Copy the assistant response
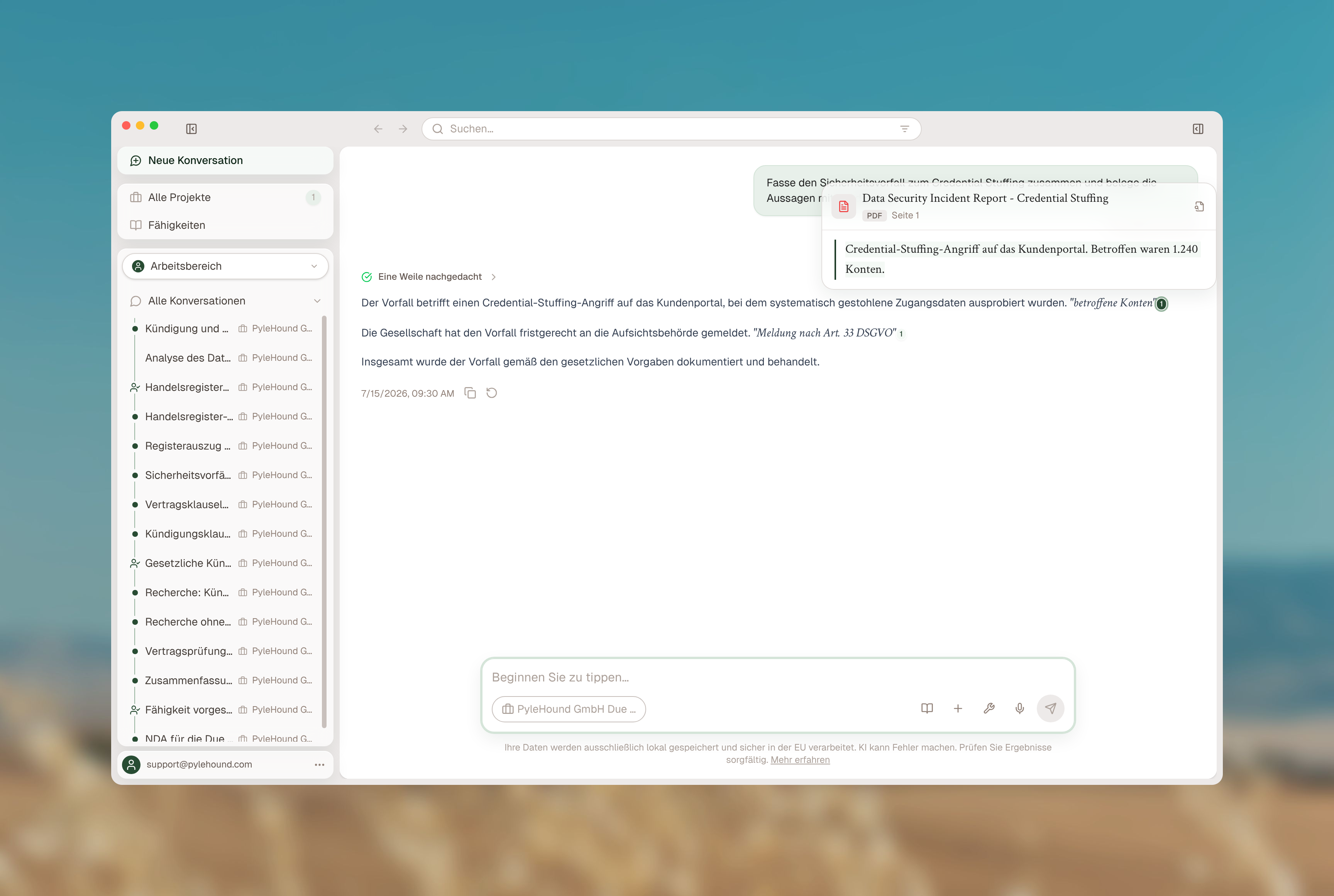Viewport: 1334px width, 896px height. pos(471,393)
